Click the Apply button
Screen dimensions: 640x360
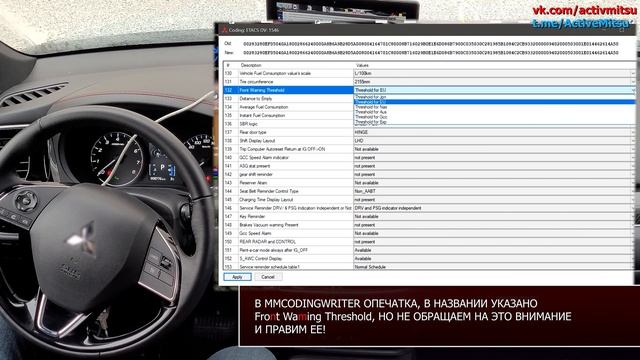tap(237, 277)
